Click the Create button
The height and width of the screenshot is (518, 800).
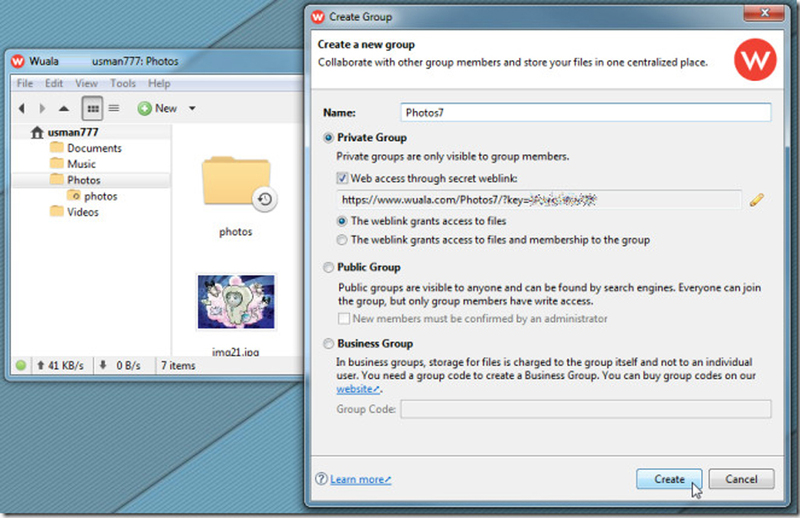coord(669,479)
